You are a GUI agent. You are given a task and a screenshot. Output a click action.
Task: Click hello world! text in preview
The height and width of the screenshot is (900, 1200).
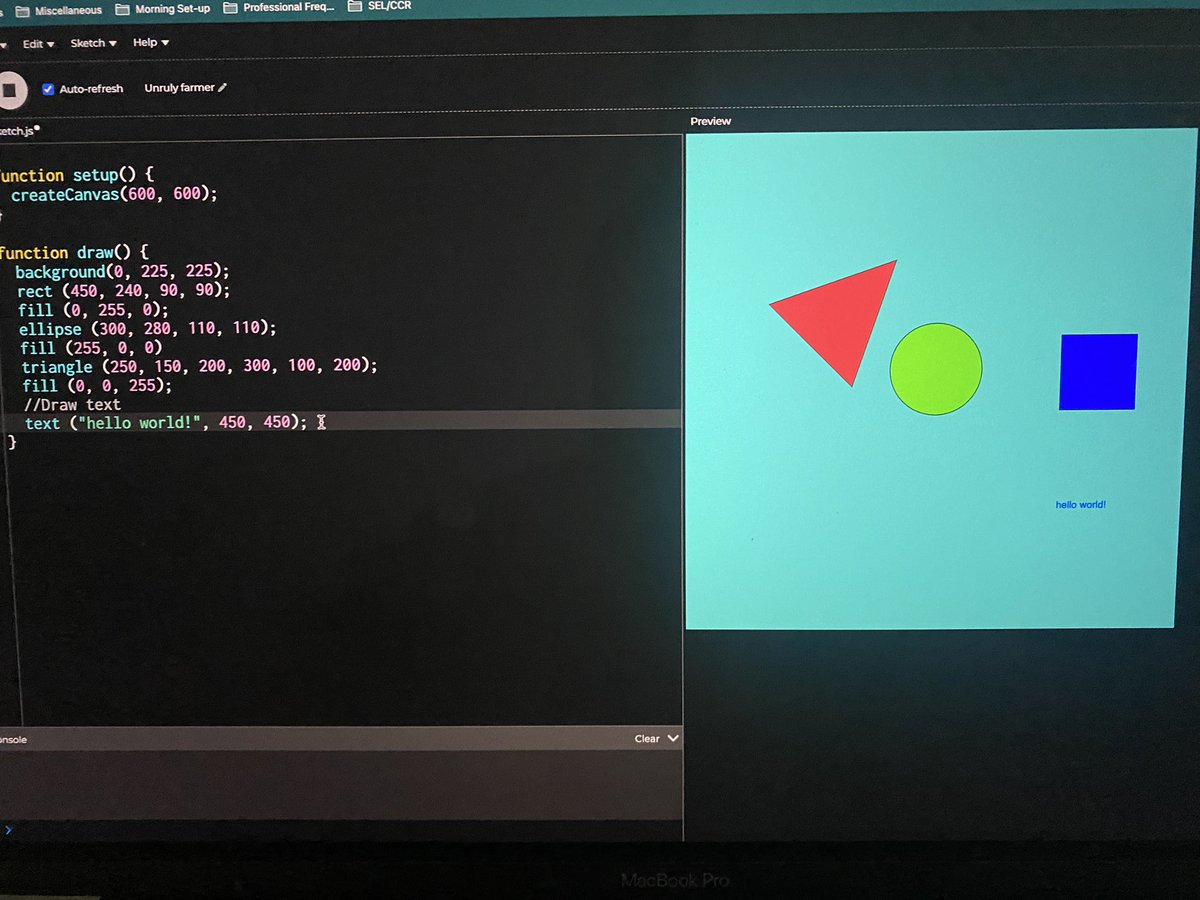coord(1081,505)
